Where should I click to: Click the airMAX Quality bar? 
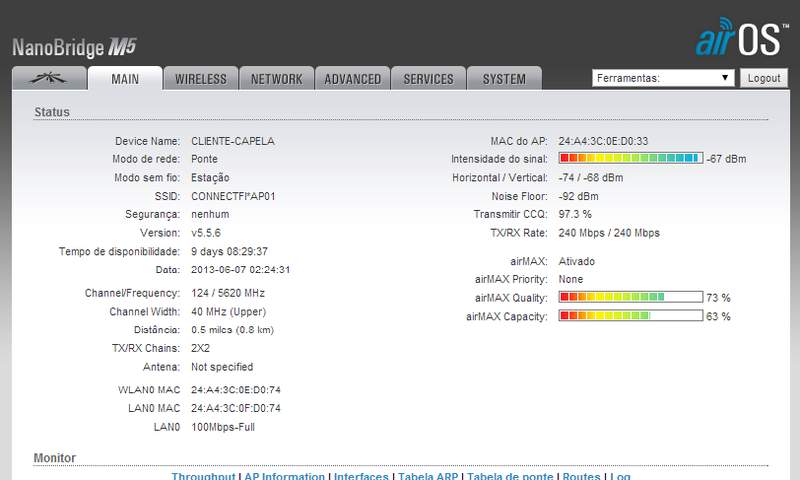(x=631, y=297)
